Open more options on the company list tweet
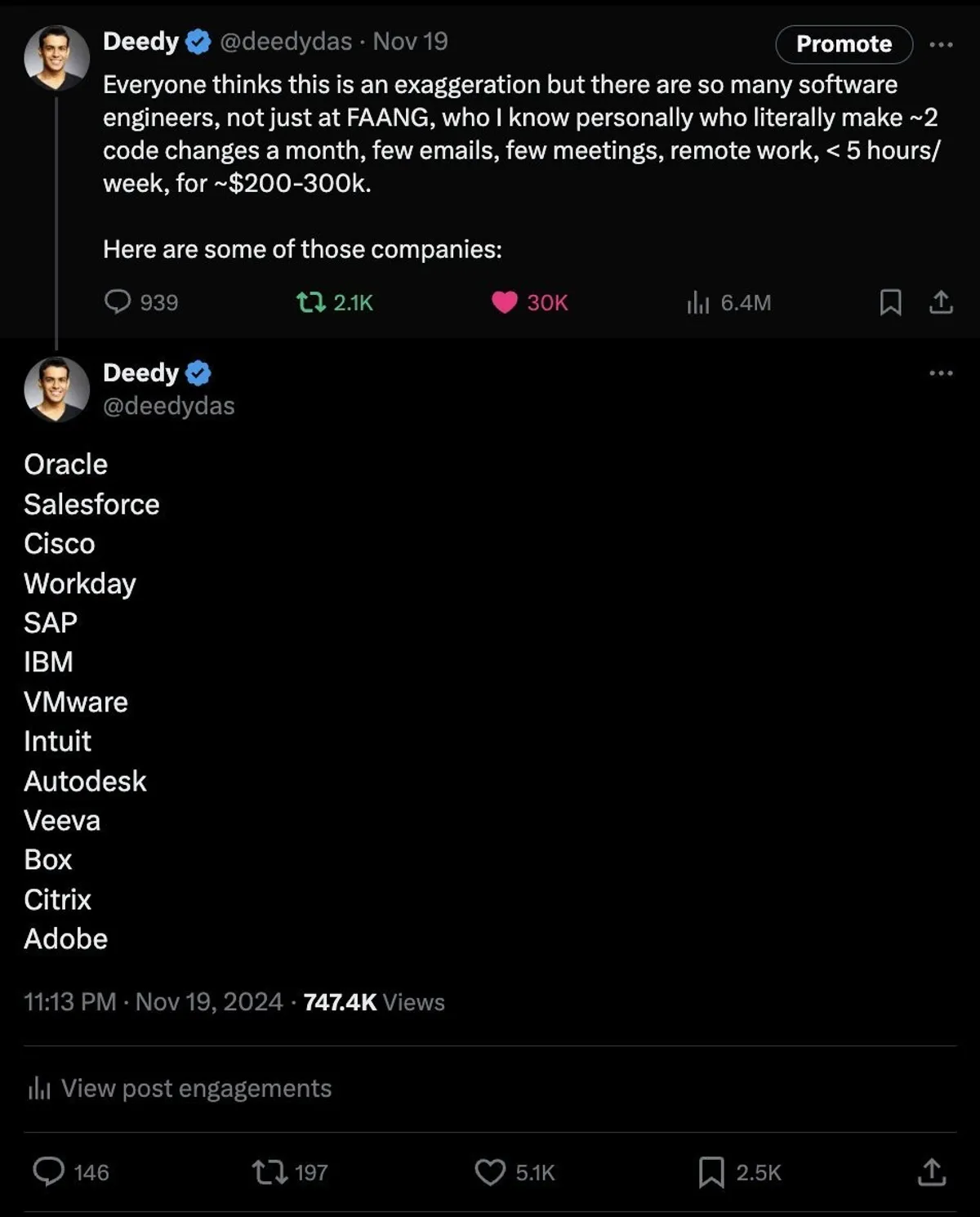 [x=941, y=373]
